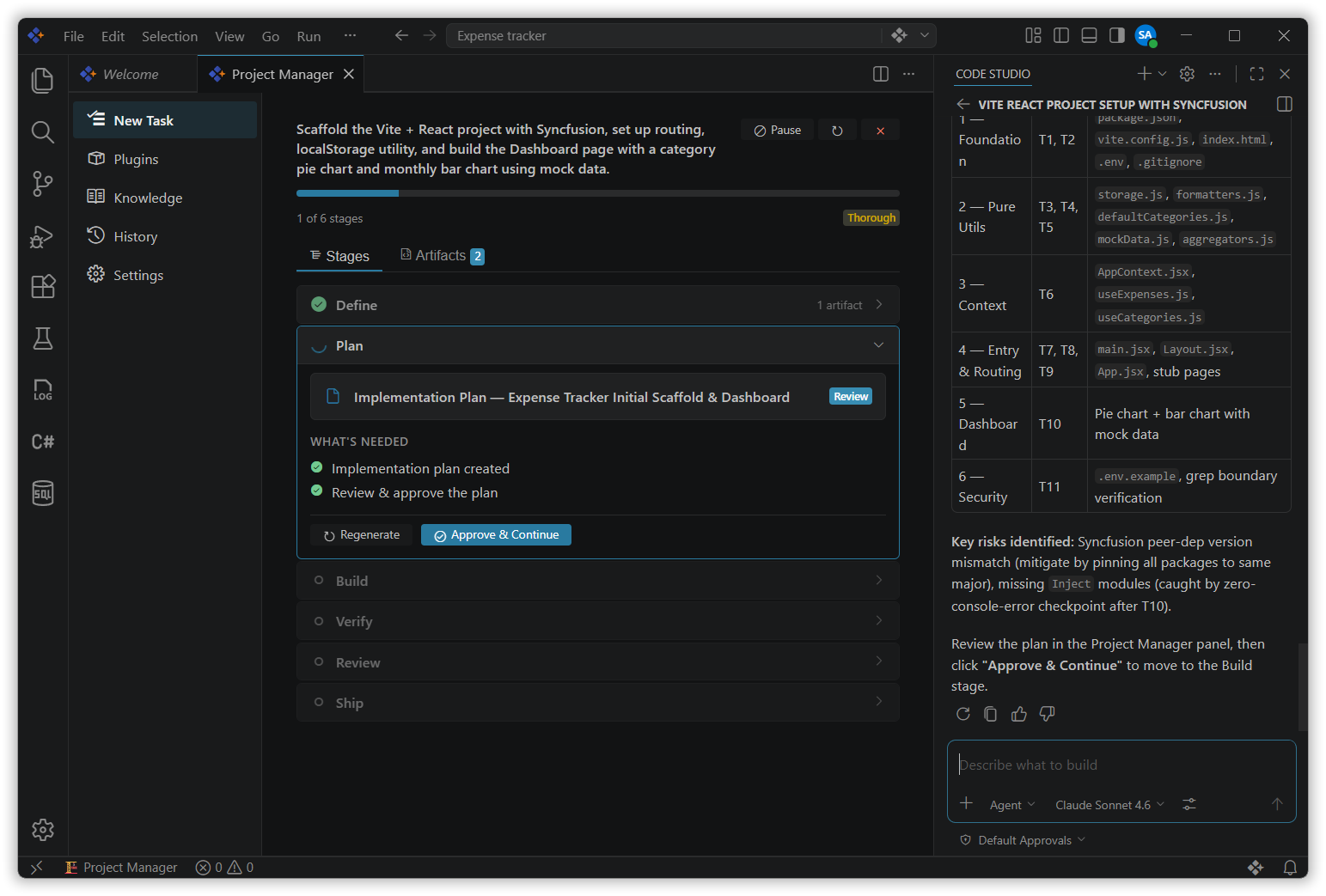
Task: Open the Customize Layout control
Action: coord(1033,35)
